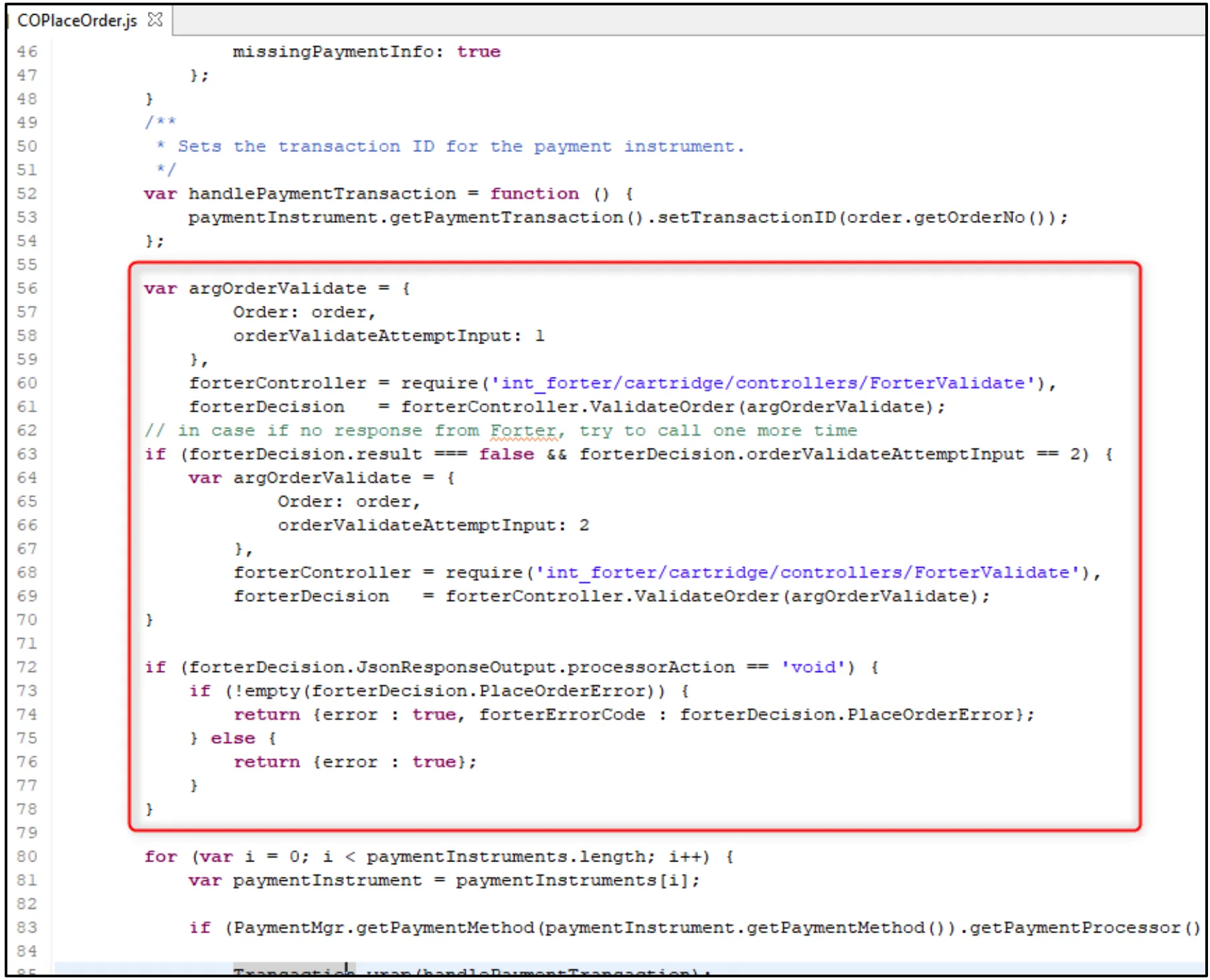Click '} else {' on line 75
Viewport: 1210px width, 980px height.
[x=233, y=738]
